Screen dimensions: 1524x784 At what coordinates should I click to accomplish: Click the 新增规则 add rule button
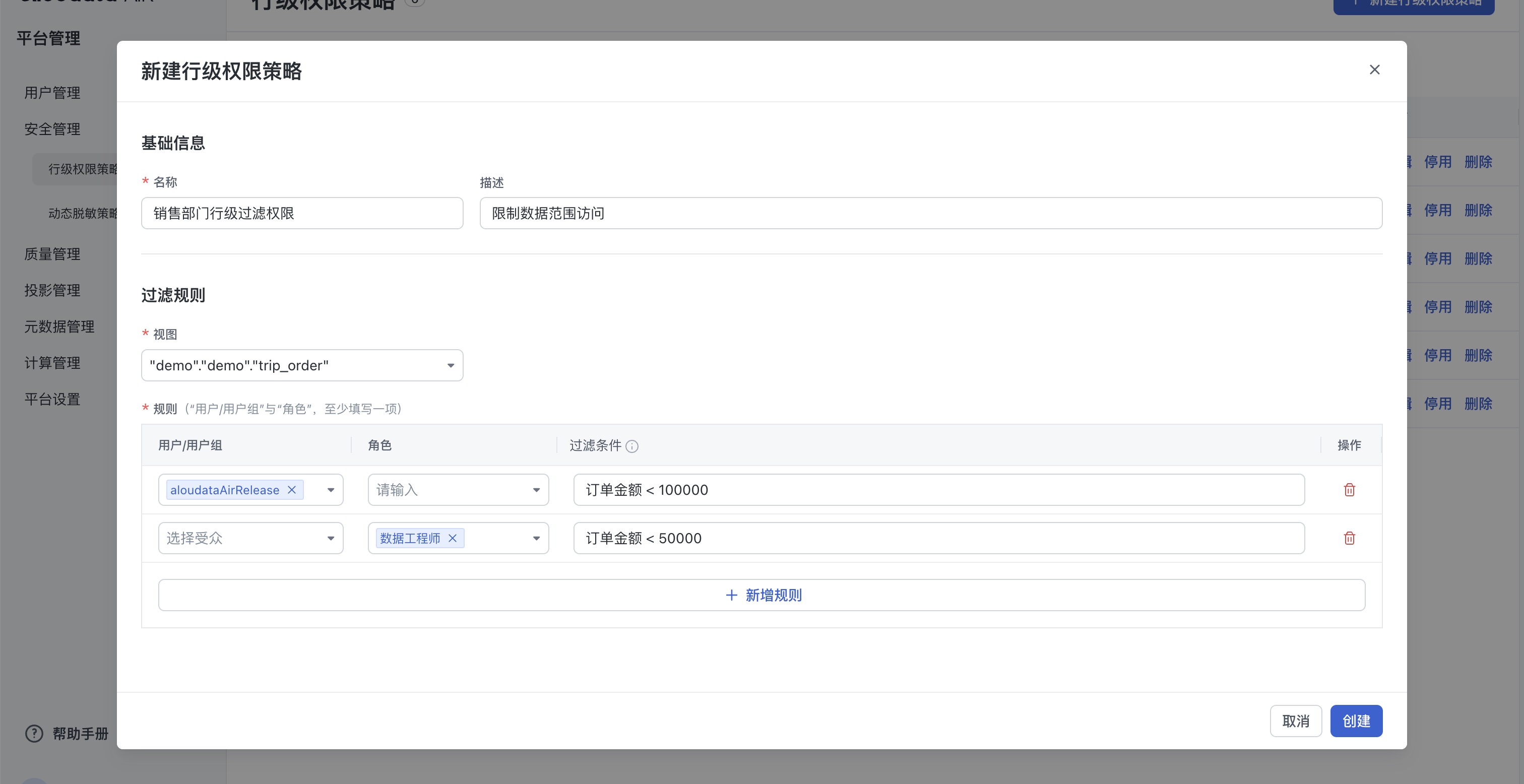[x=762, y=595]
